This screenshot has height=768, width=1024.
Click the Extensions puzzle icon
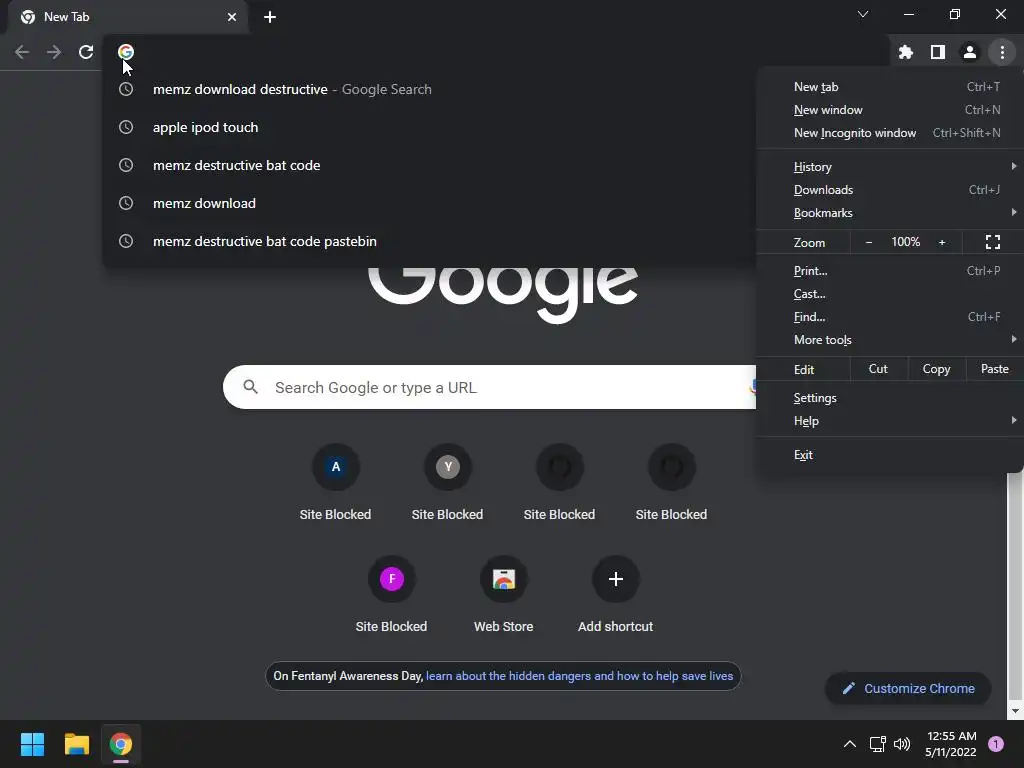pyautogui.click(x=905, y=52)
